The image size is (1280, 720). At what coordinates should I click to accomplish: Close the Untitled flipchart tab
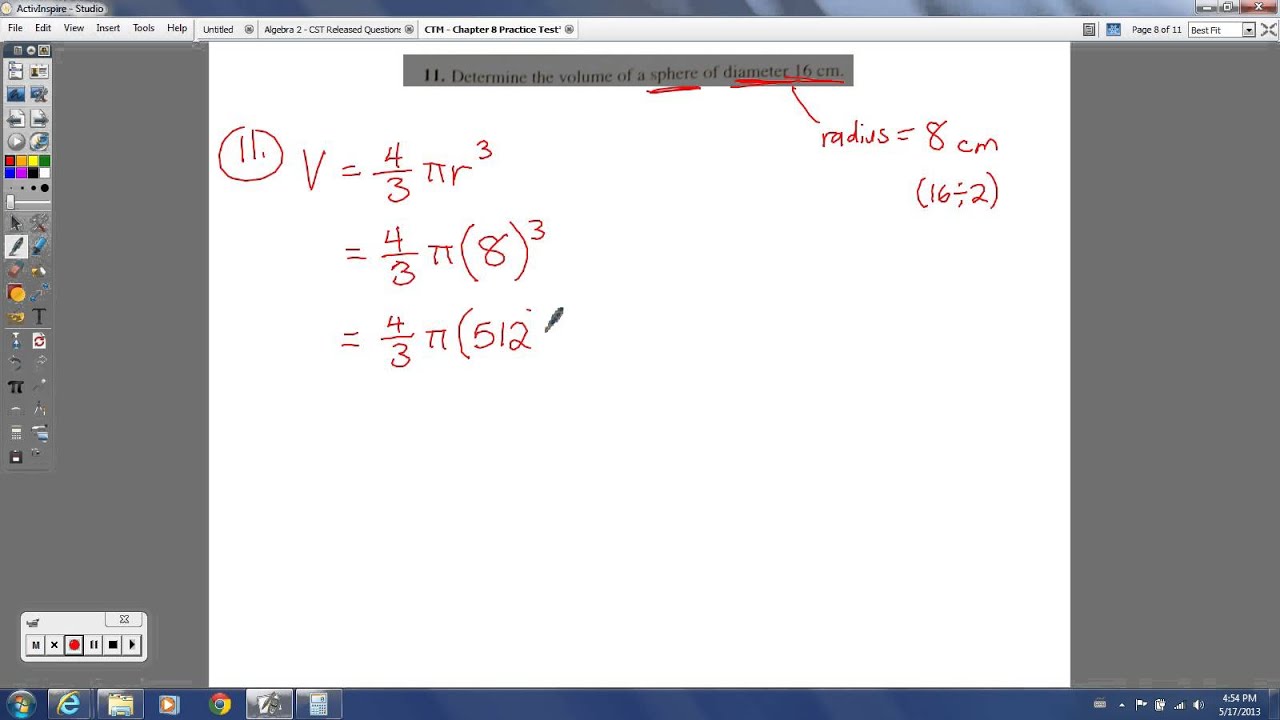(249, 30)
